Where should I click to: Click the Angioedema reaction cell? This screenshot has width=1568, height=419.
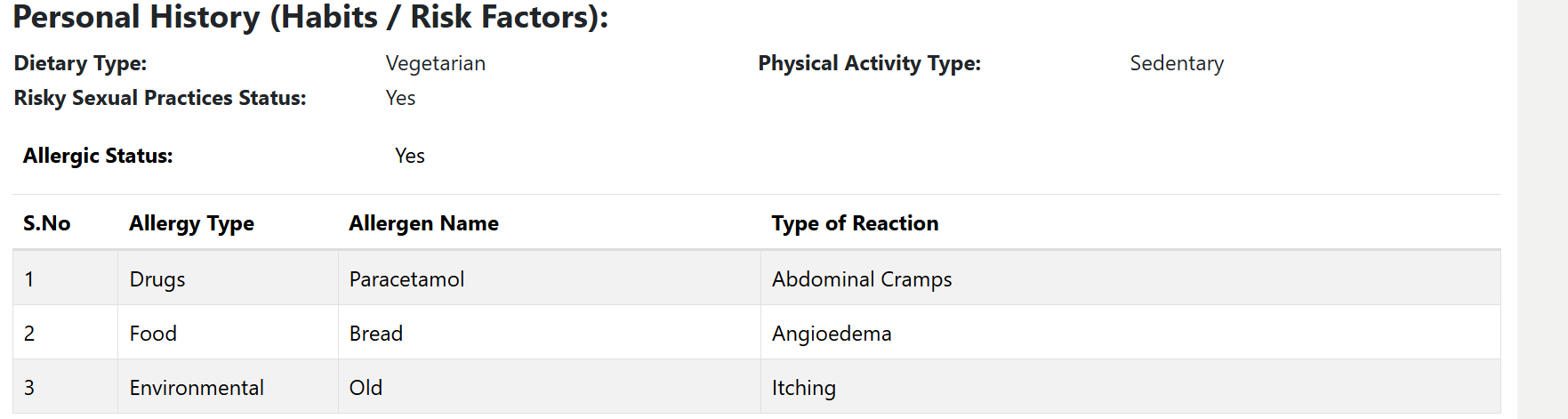pyautogui.click(x=831, y=334)
